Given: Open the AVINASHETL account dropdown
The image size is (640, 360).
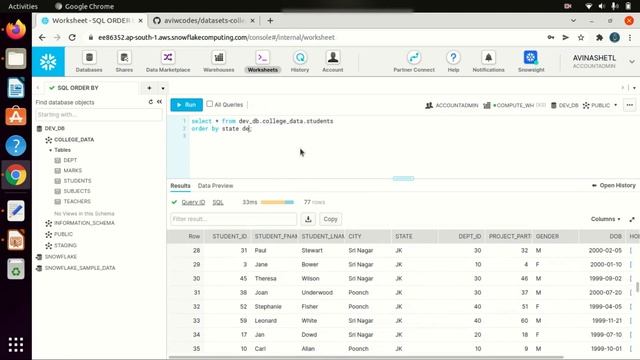Looking at the screenshot, I should pos(632,62).
